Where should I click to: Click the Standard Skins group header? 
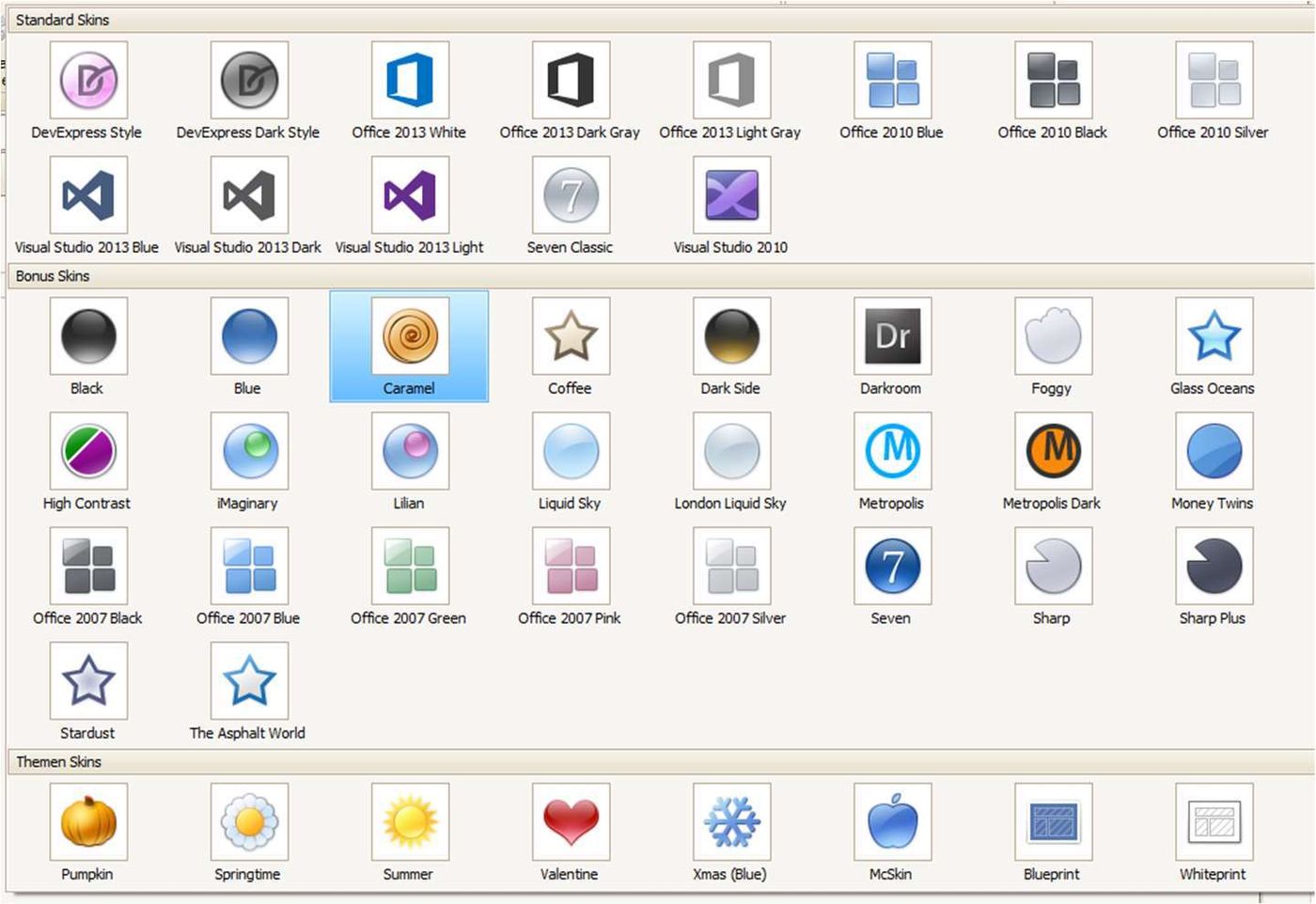661,20
